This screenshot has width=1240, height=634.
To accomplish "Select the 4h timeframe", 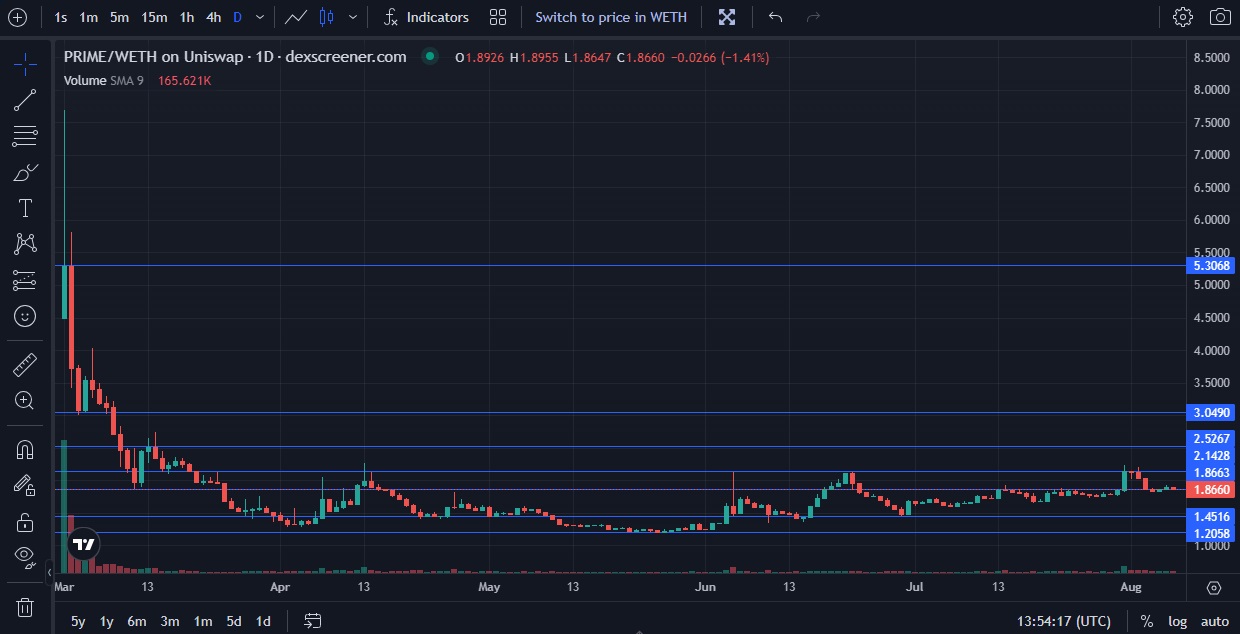I will 214,17.
